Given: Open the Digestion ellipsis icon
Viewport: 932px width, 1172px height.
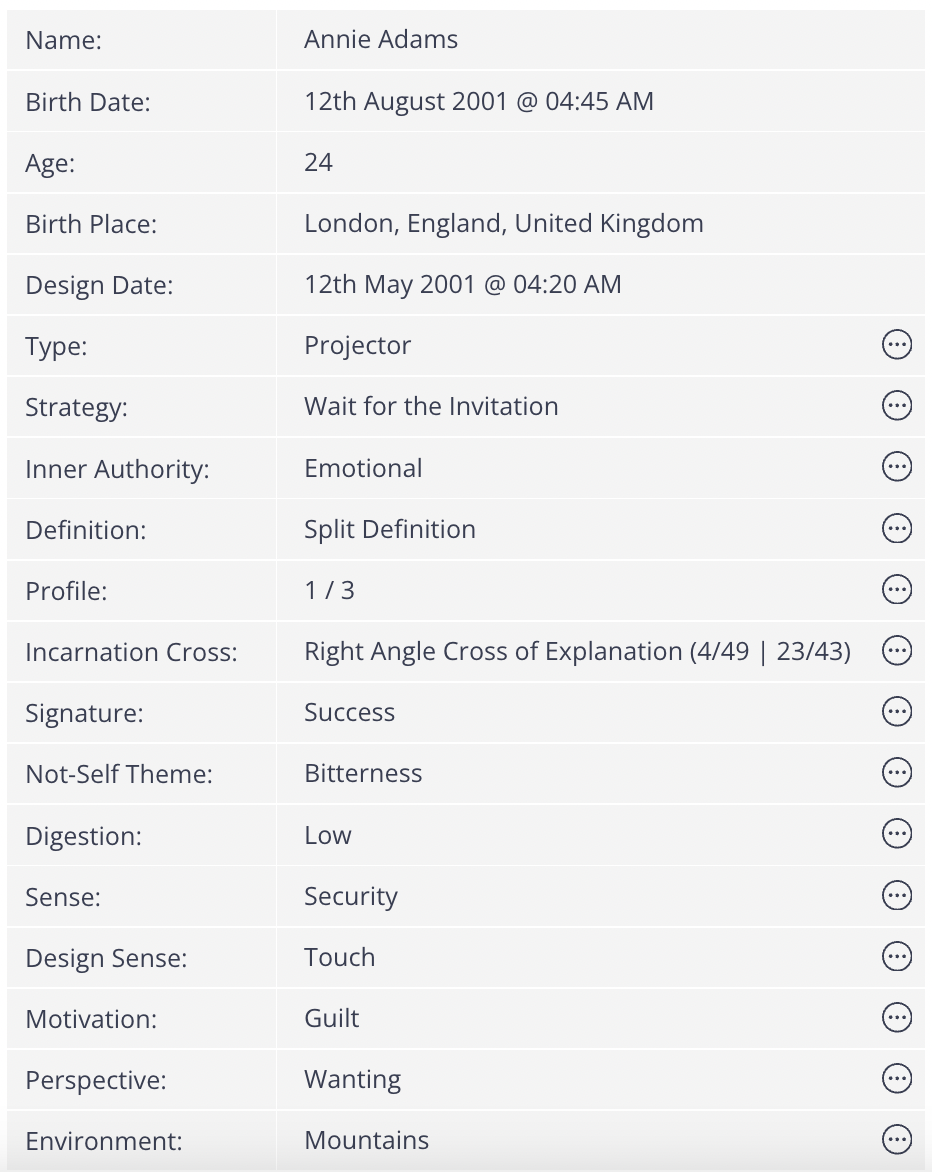Looking at the screenshot, I should click(897, 834).
